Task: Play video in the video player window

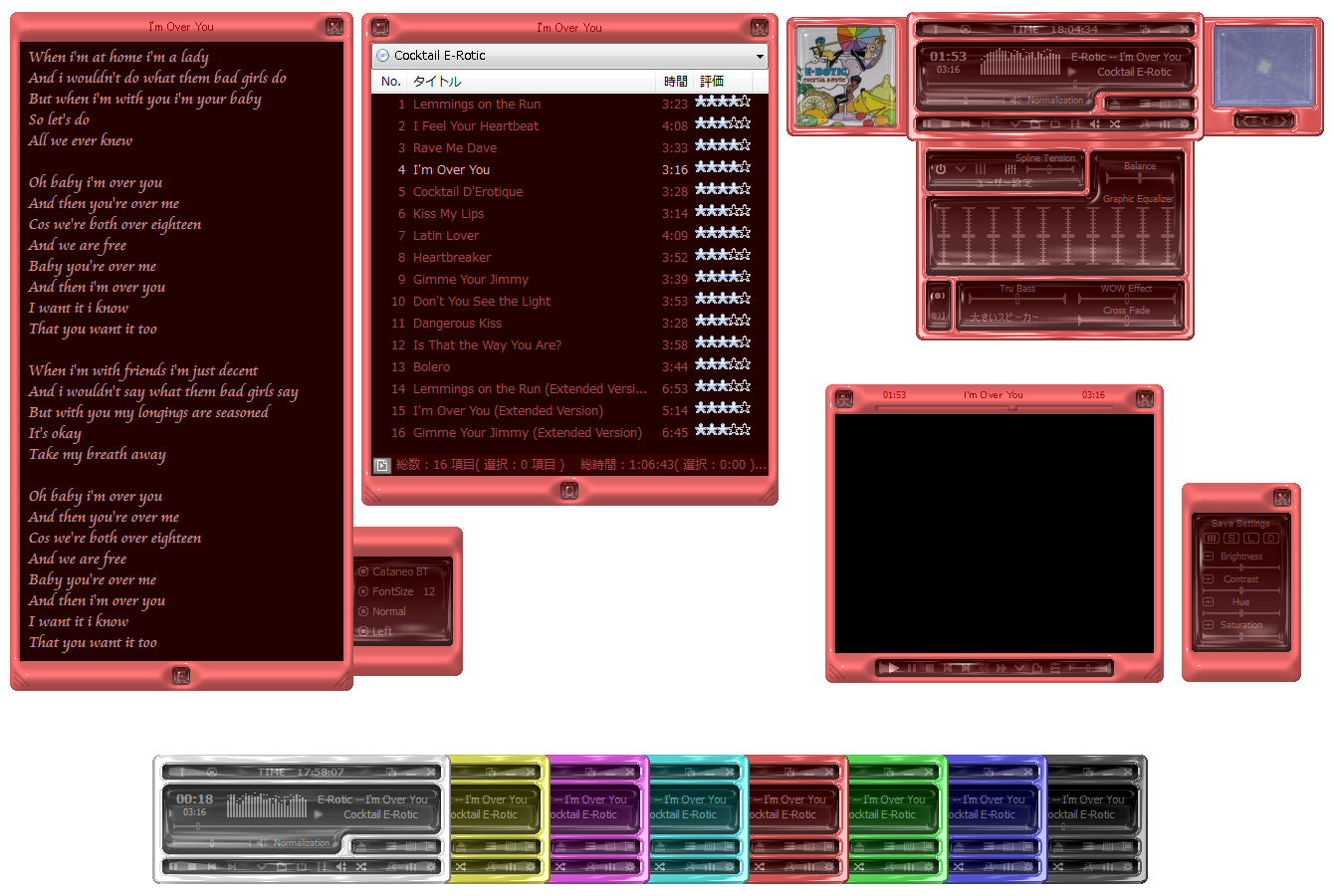Action: [893, 668]
